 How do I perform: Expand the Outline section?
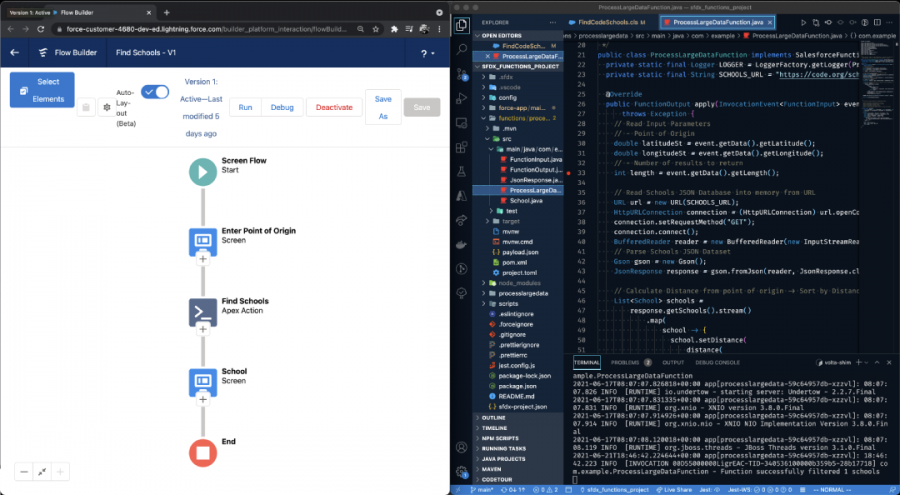point(518,417)
